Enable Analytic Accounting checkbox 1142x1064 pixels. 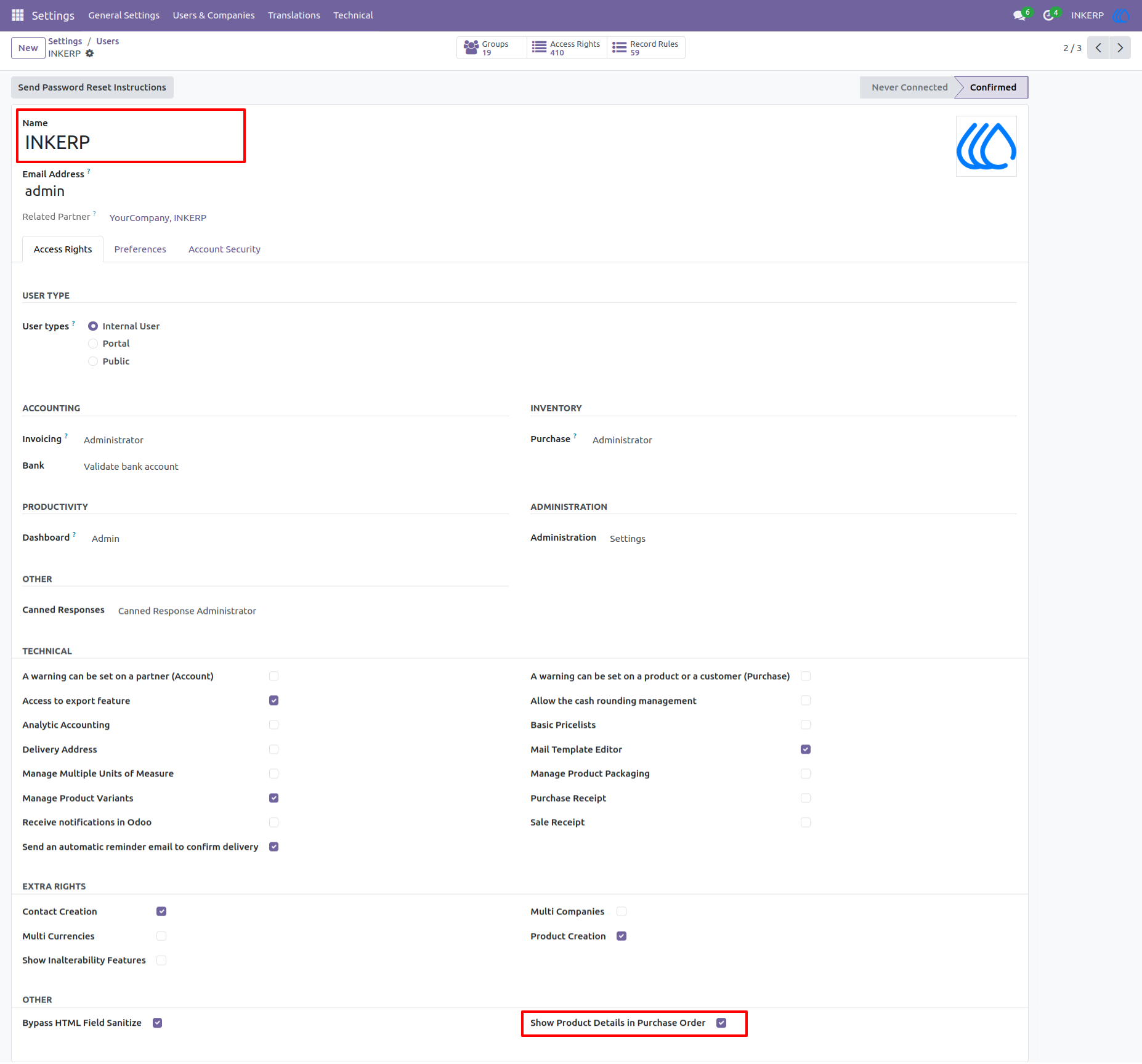coord(274,725)
